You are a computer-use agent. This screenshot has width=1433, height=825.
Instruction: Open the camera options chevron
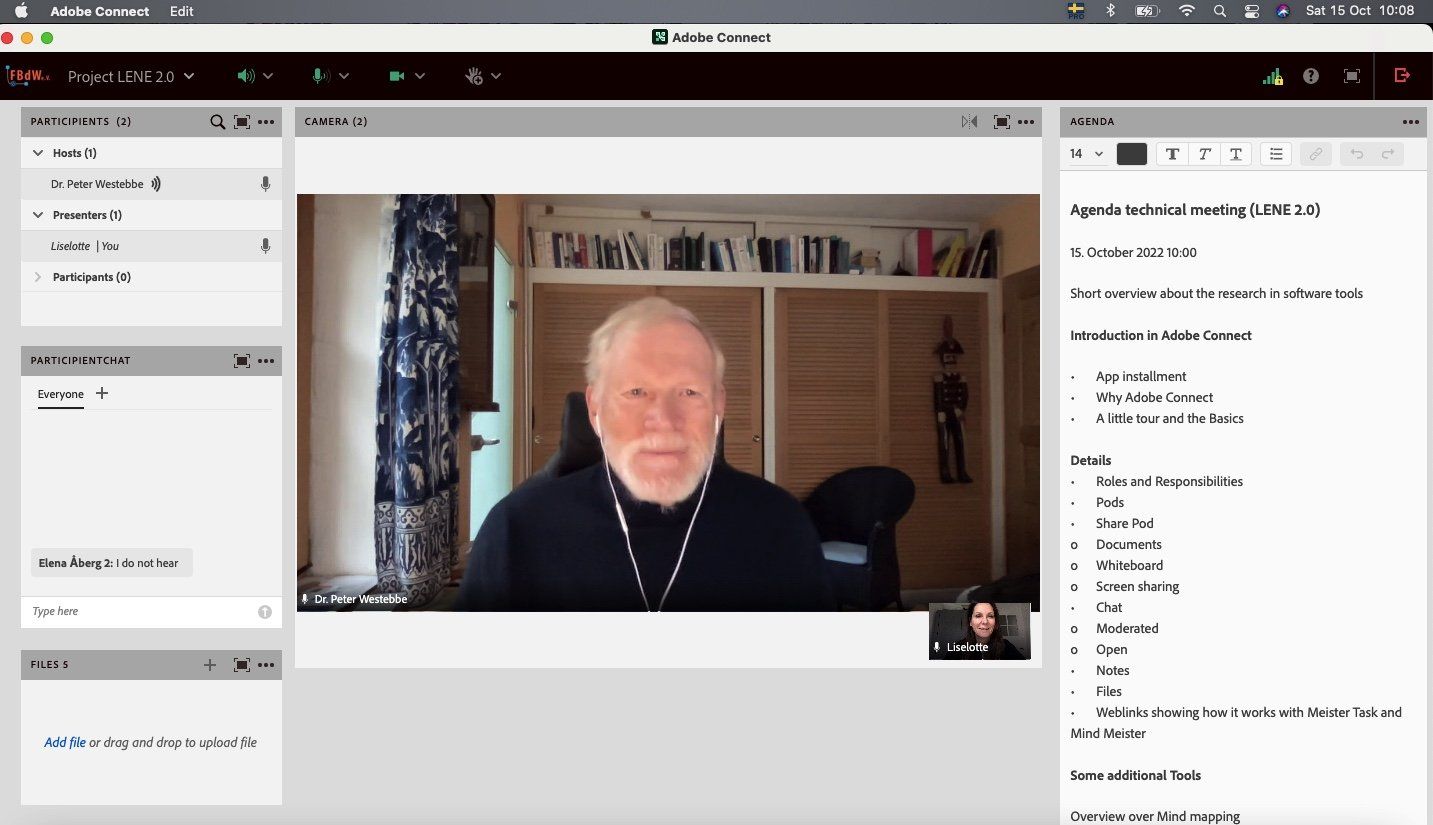(x=420, y=76)
